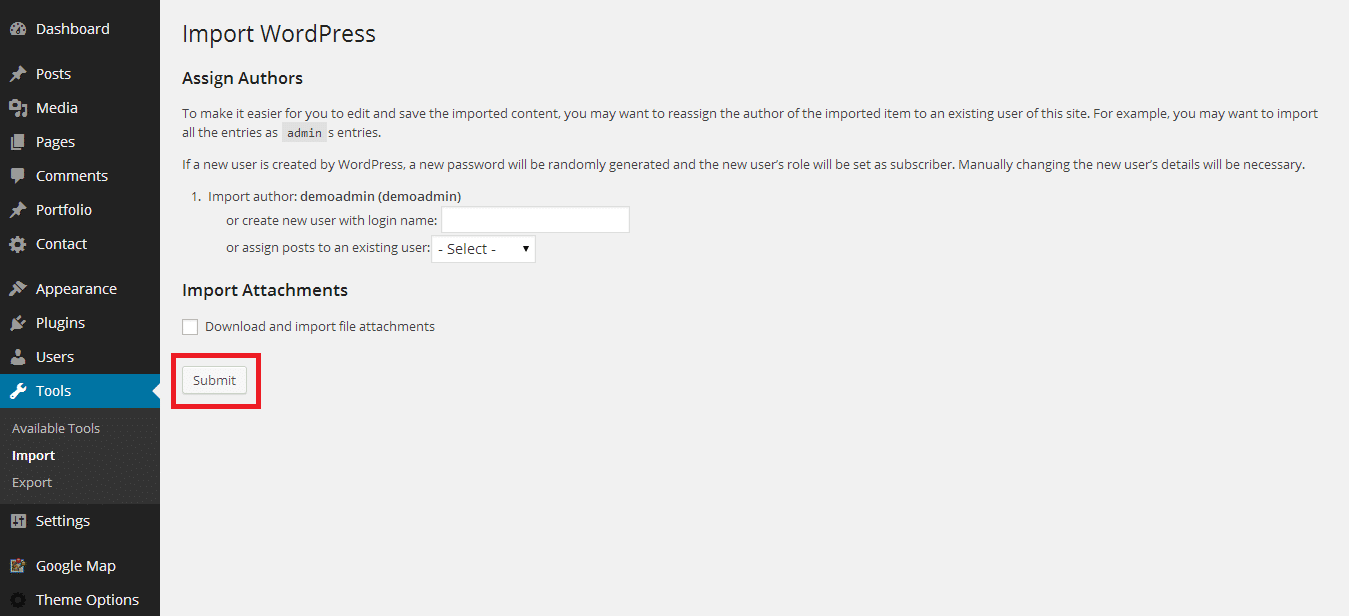Click the Google Map icon

click(18, 566)
